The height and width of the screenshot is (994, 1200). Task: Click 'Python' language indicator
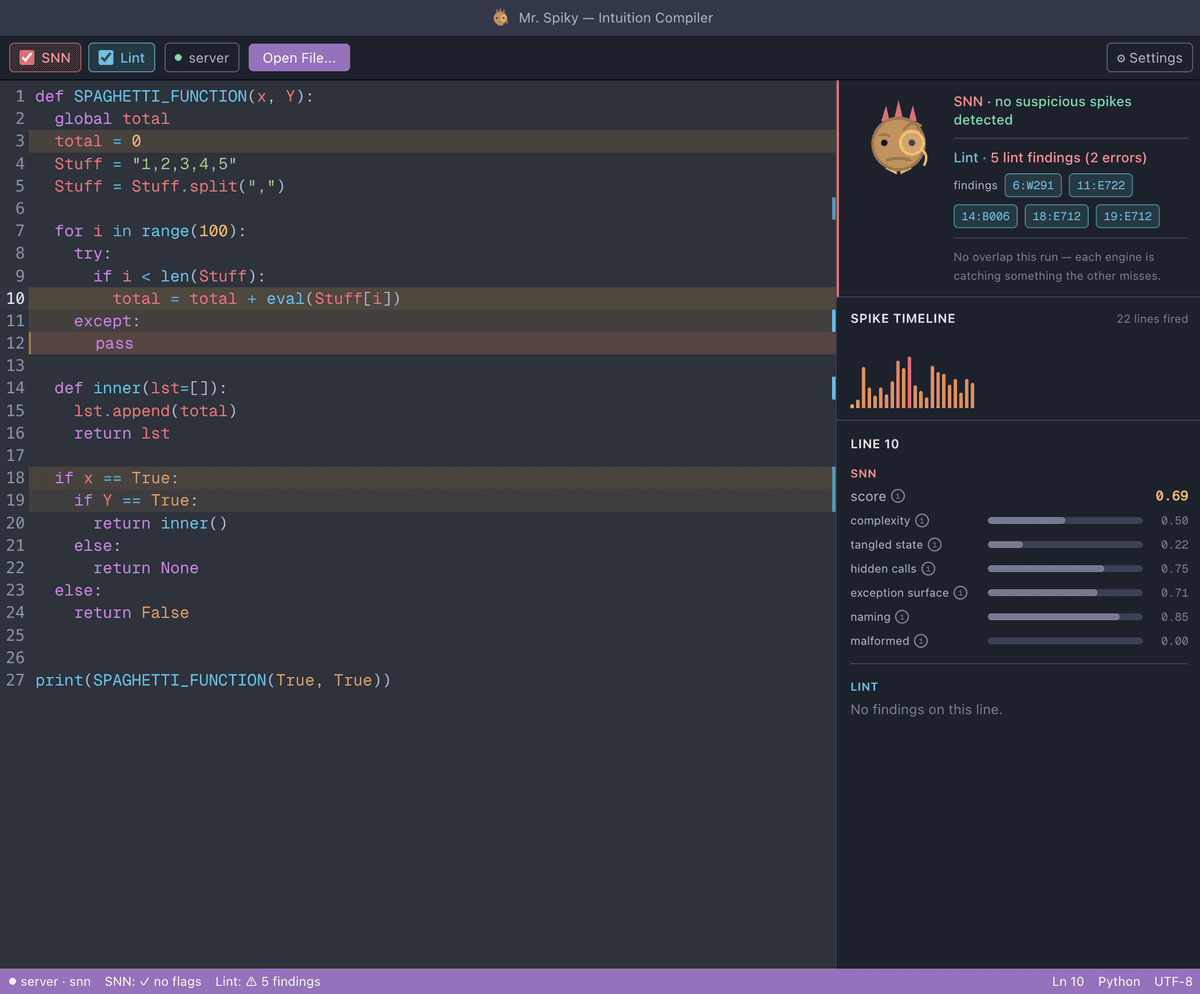(1119, 982)
